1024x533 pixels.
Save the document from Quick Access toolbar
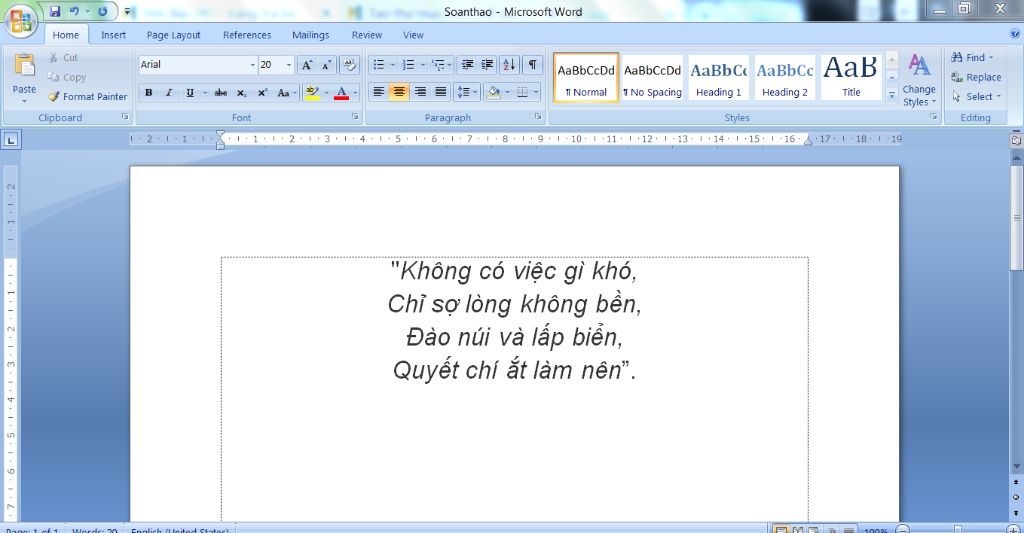click(x=55, y=12)
